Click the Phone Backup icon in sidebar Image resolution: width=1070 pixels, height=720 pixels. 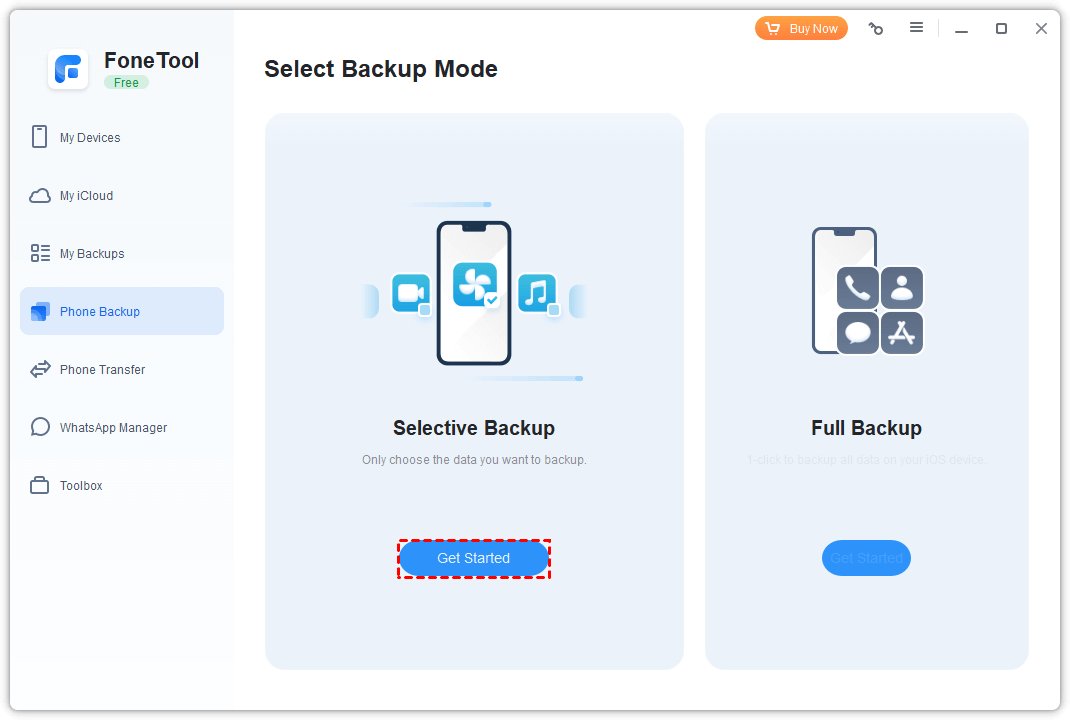click(40, 311)
